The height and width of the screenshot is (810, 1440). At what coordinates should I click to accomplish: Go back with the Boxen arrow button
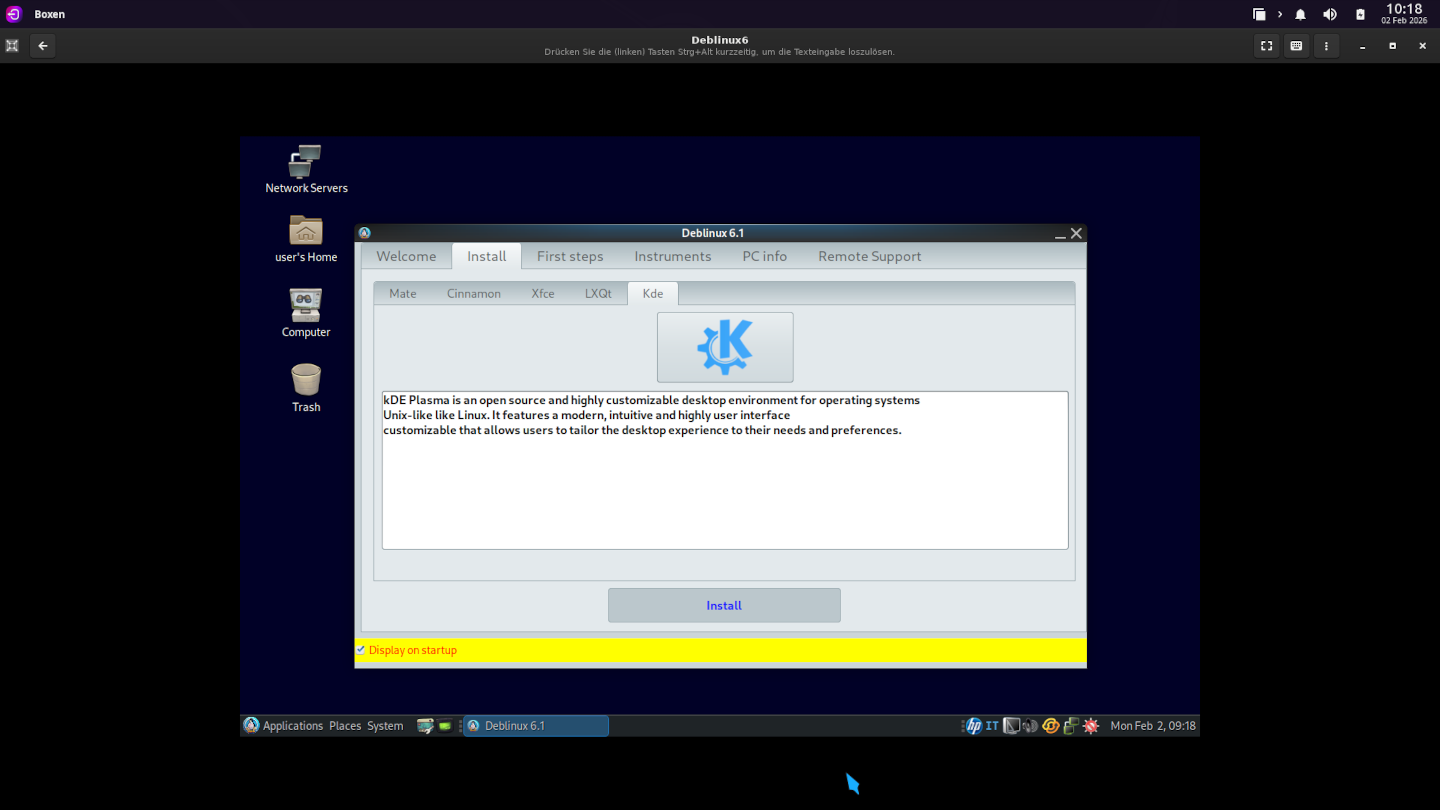pyautogui.click(x=42, y=46)
